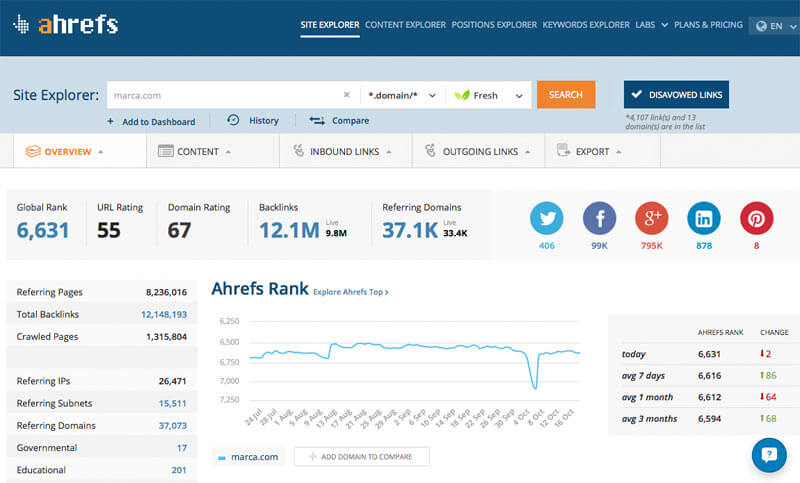Expand the Export menu arrow
The height and width of the screenshot is (483, 800).
[618, 152]
